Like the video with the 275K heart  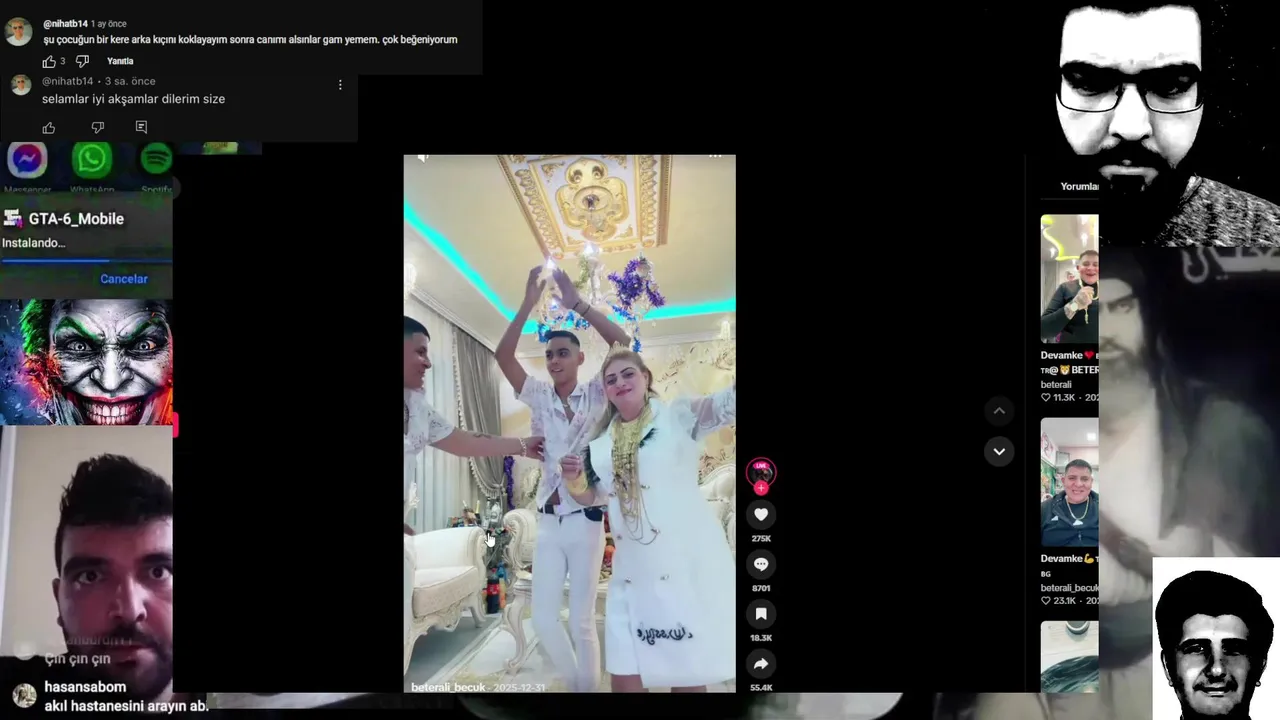pos(761,514)
